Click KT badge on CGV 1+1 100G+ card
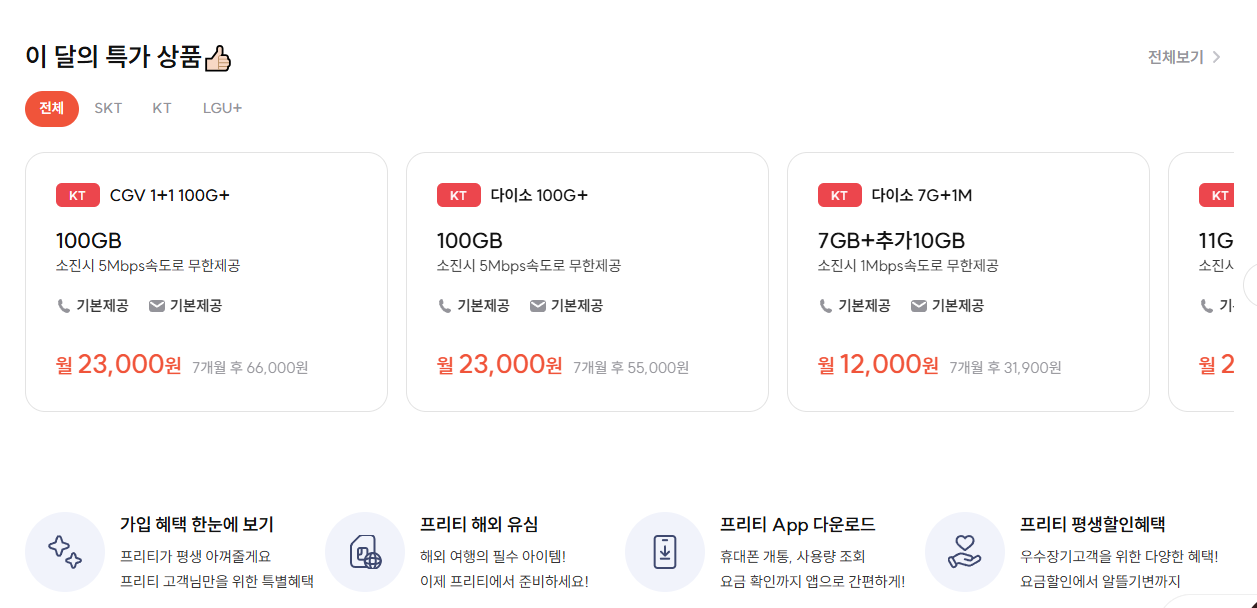The image size is (1257, 608). [78, 195]
